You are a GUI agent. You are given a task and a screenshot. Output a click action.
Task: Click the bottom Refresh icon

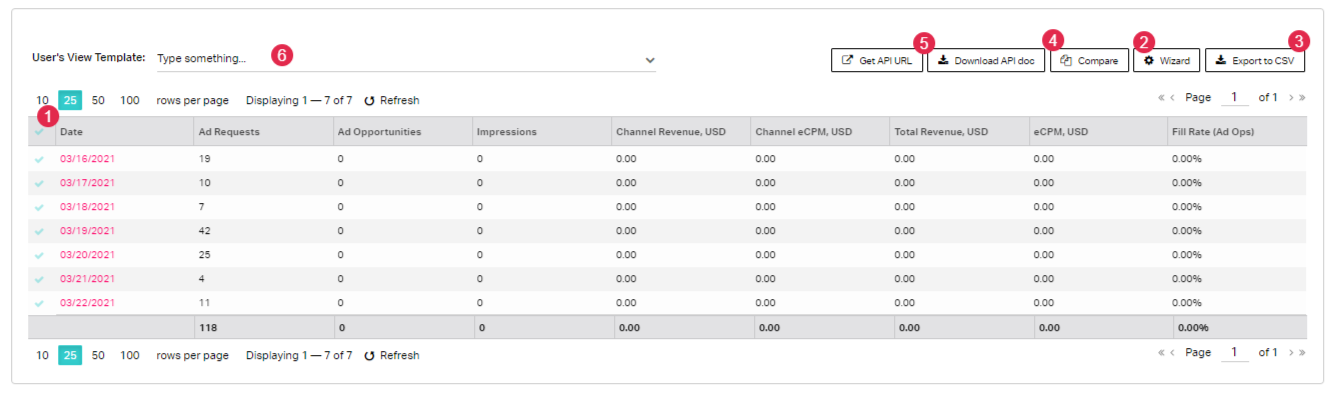click(369, 356)
